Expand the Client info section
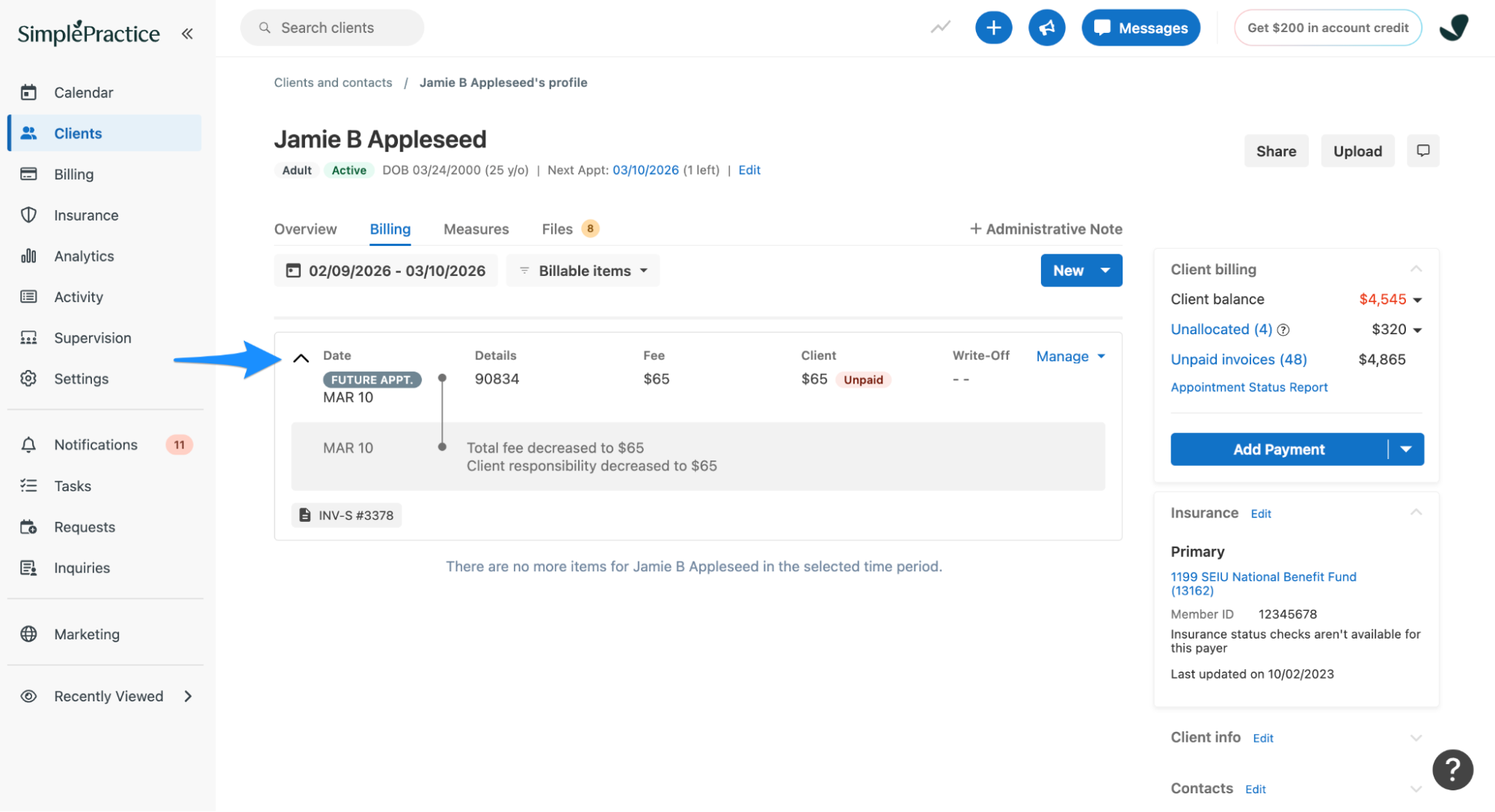 1416,738
